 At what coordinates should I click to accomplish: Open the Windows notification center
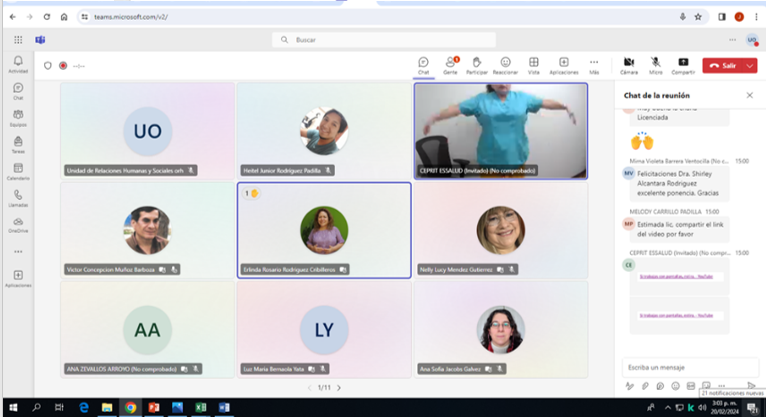(752, 407)
